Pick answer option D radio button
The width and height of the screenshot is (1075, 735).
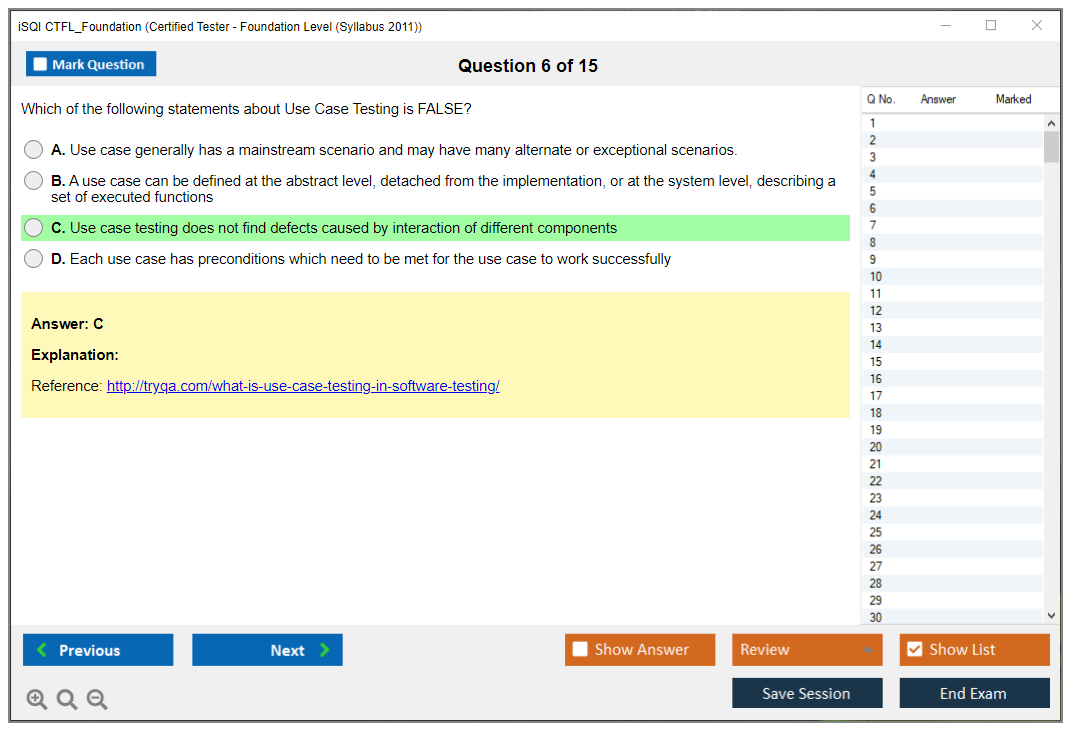(x=34, y=259)
